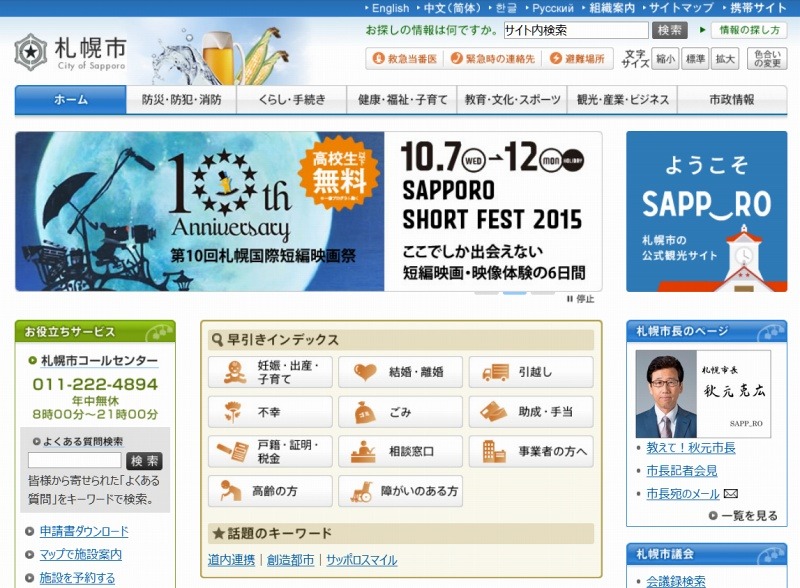Open the 市長宛のメール link

pyautogui.click(x=683, y=494)
